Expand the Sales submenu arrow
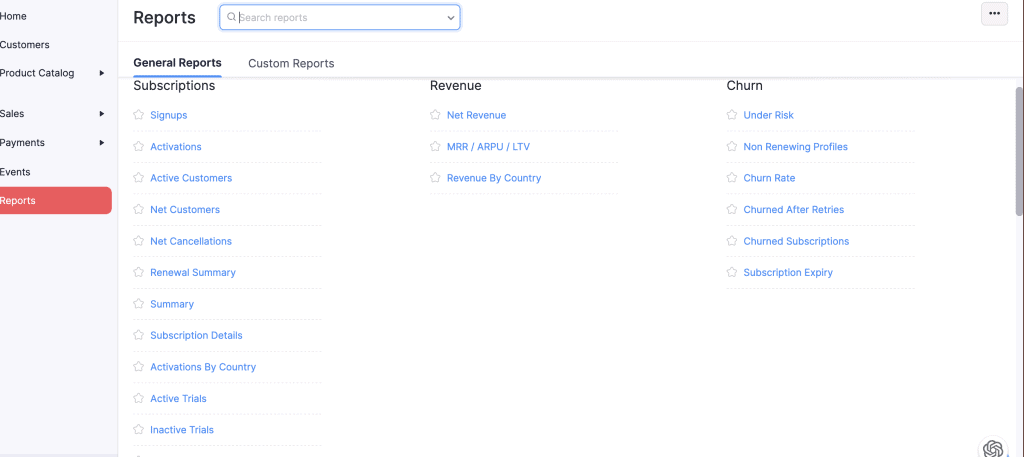 (102, 114)
